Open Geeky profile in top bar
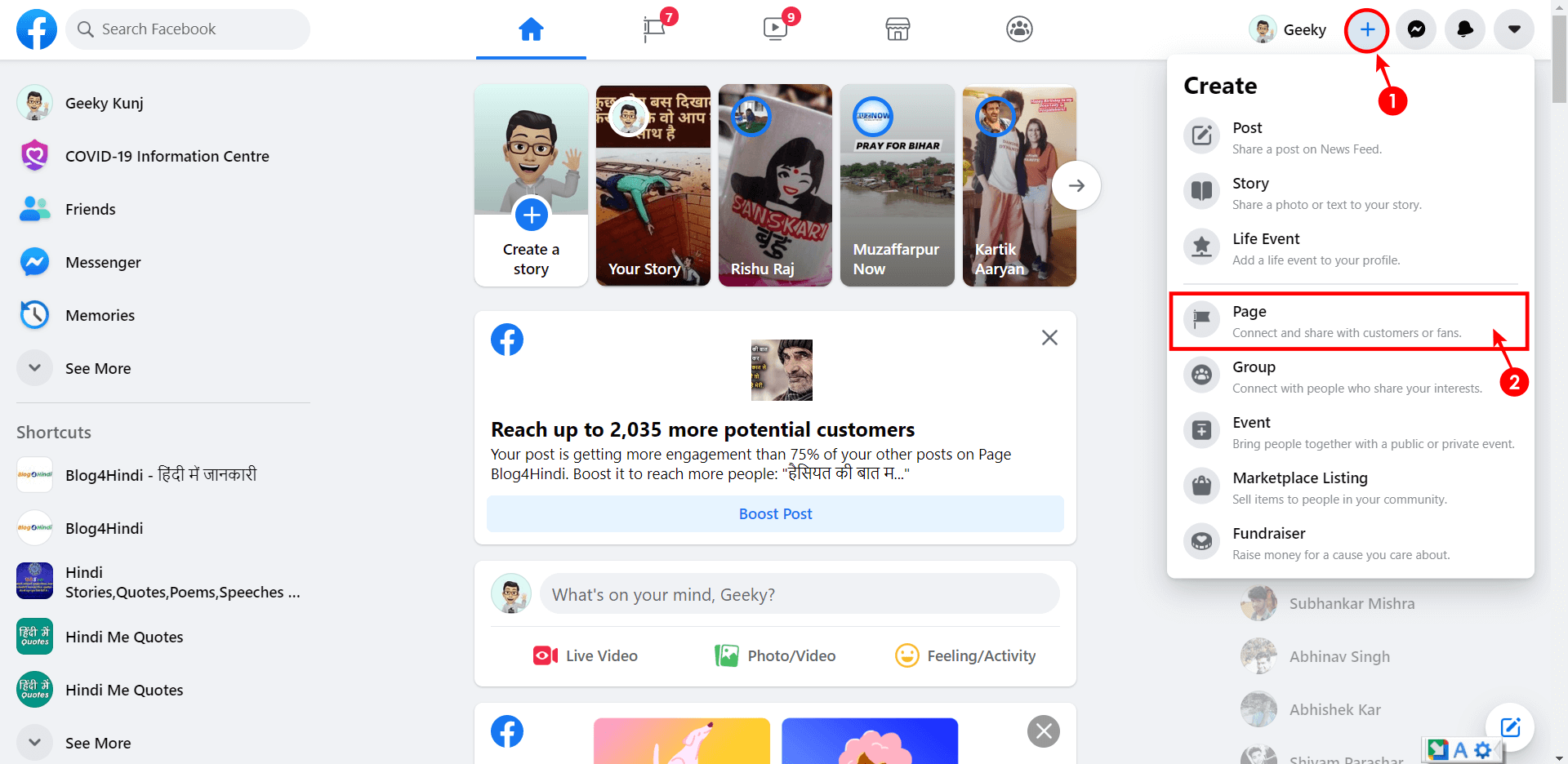This screenshot has width=1568, height=764. 1288,29
